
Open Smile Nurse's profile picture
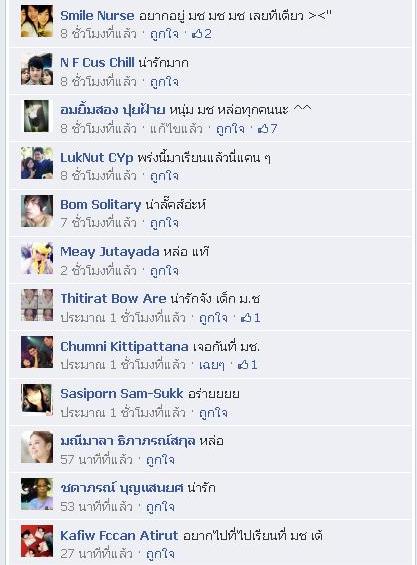coord(37,21)
